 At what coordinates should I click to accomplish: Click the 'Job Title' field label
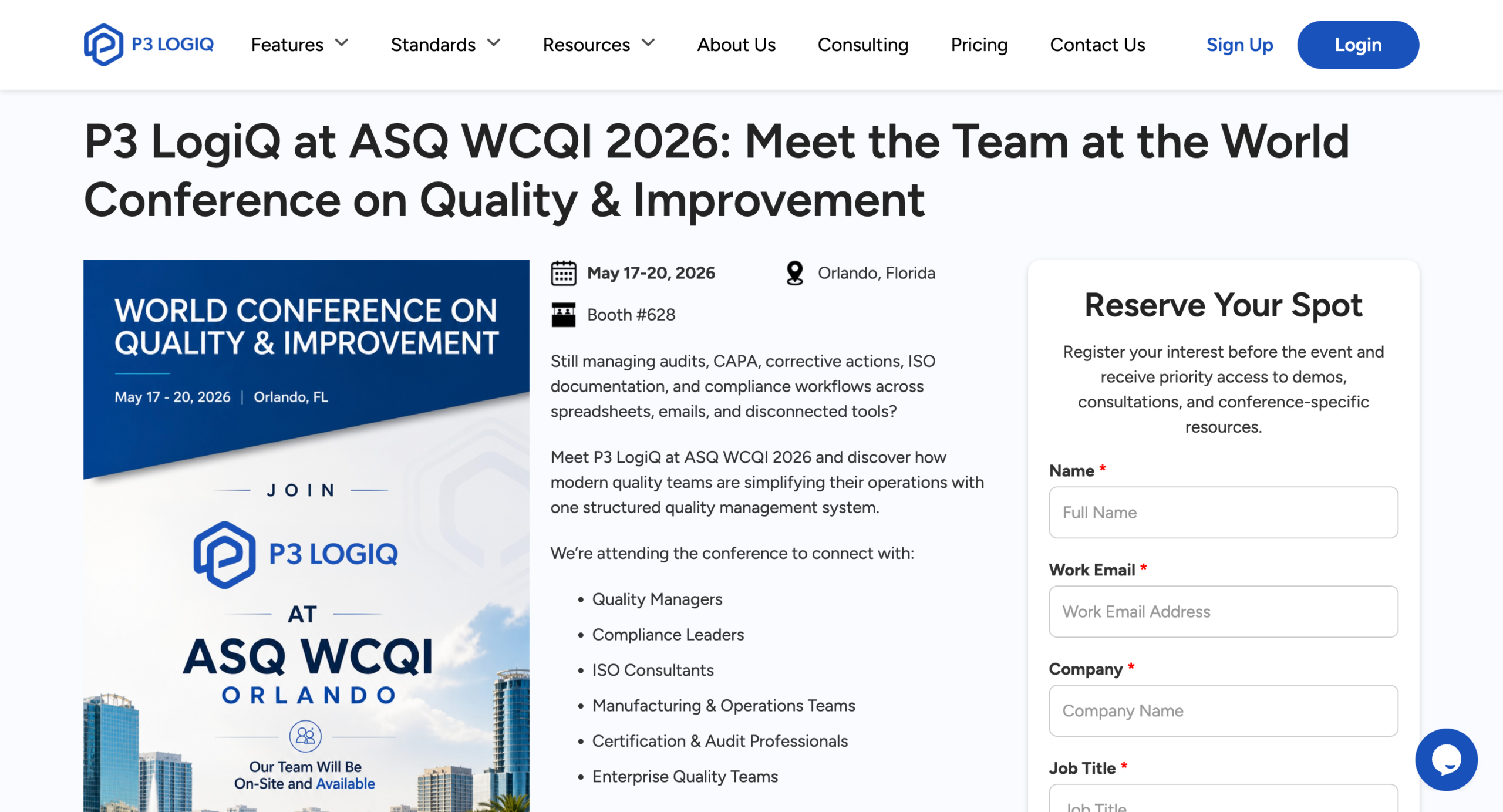pos(1082,768)
